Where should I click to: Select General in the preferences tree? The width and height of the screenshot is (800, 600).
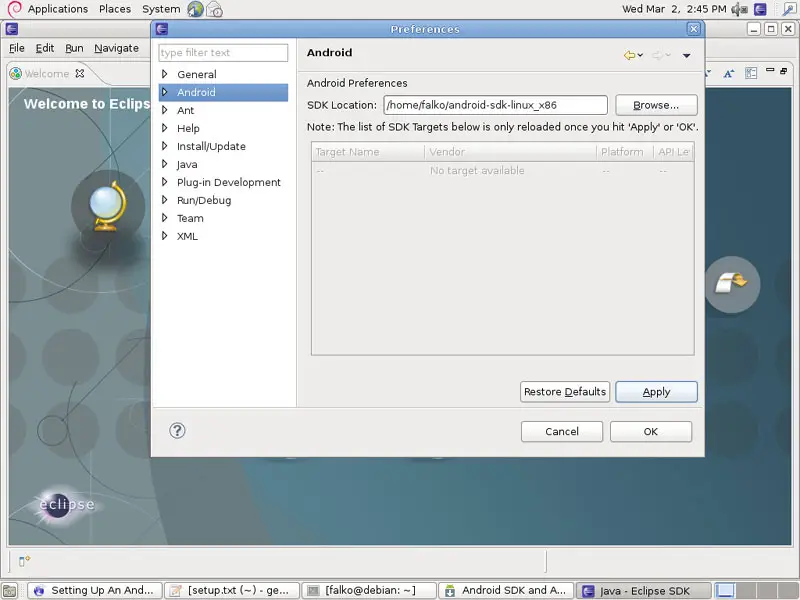click(197, 74)
